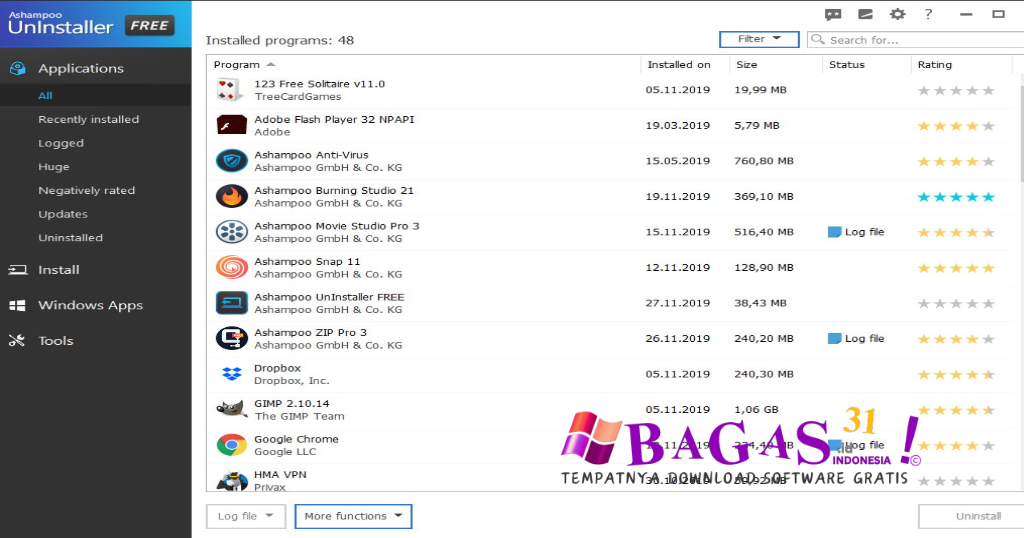The image size is (1024, 538).
Task: Click the Uninstall button
Action: [x=971, y=516]
